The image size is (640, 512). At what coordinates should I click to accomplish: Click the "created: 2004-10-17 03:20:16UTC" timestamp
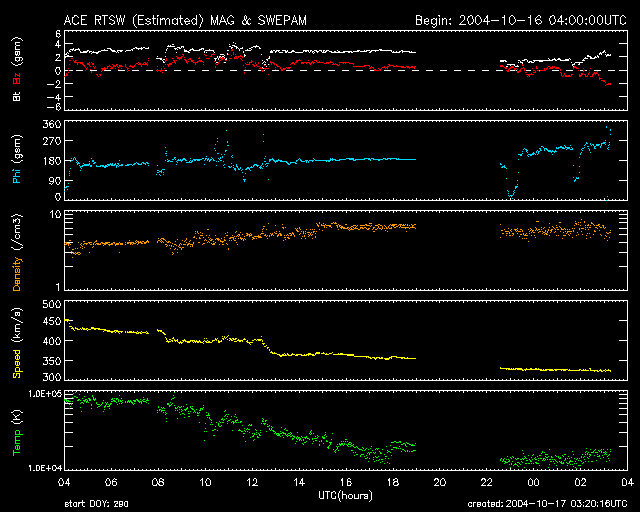tap(547, 504)
